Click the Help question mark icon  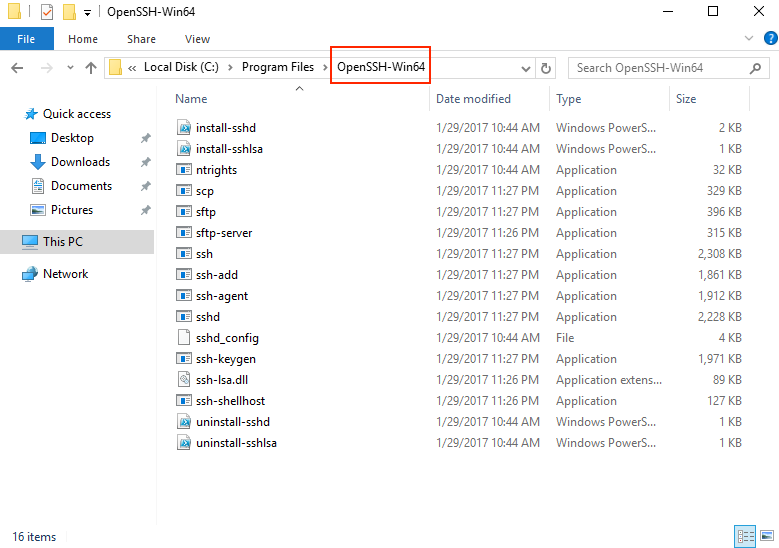pyautogui.click(x=769, y=39)
